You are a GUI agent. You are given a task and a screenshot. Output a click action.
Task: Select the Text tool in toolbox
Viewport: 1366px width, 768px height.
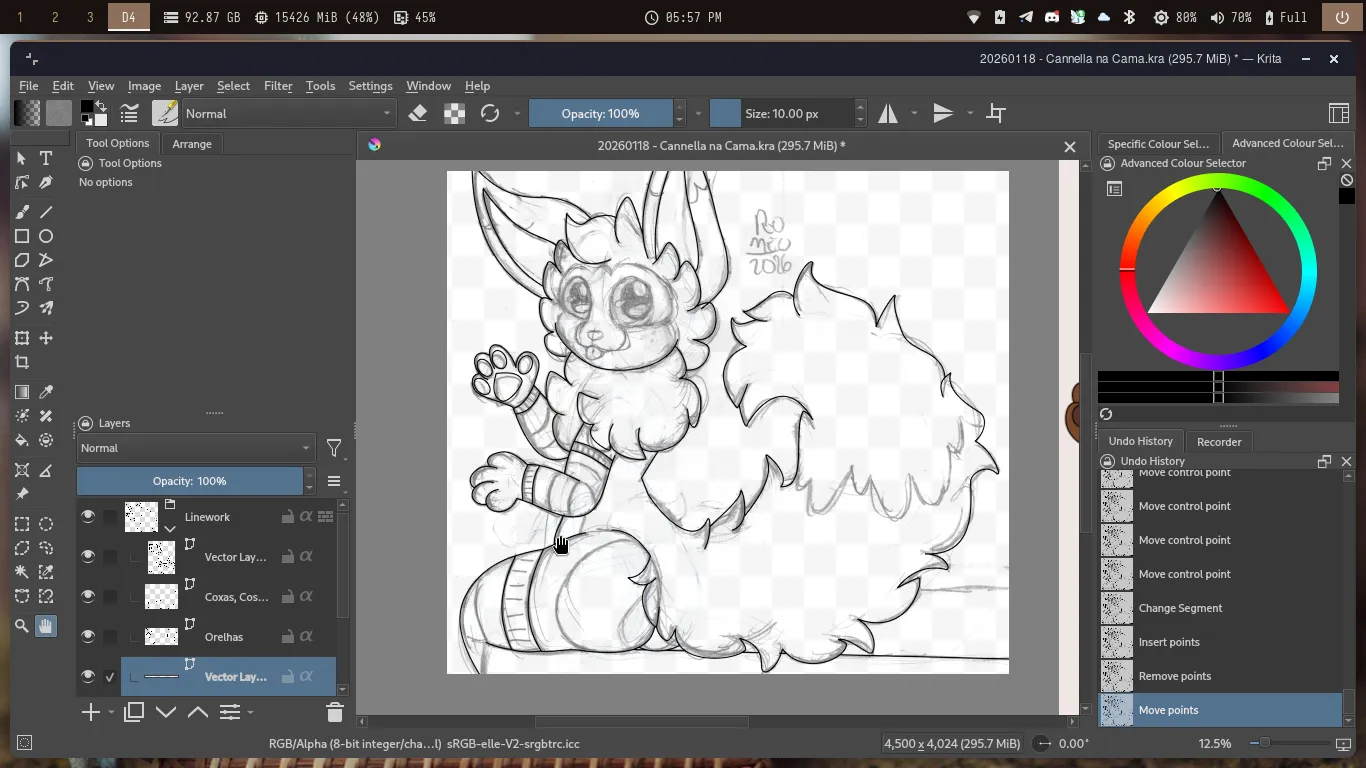pyautogui.click(x=46, y=158)
